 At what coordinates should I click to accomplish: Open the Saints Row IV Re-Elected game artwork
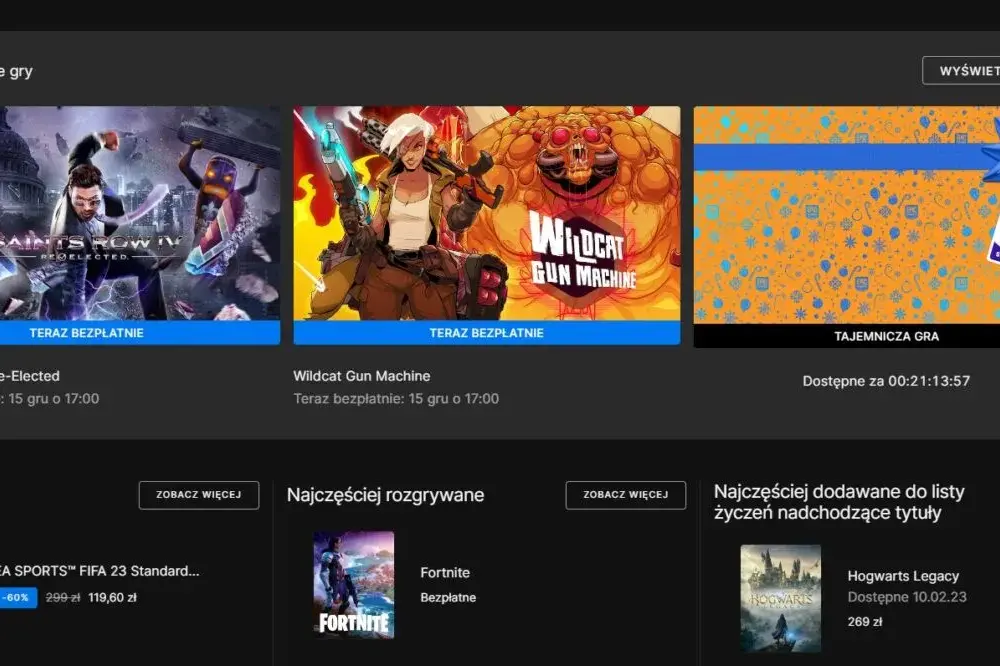[x=140, y=213]
